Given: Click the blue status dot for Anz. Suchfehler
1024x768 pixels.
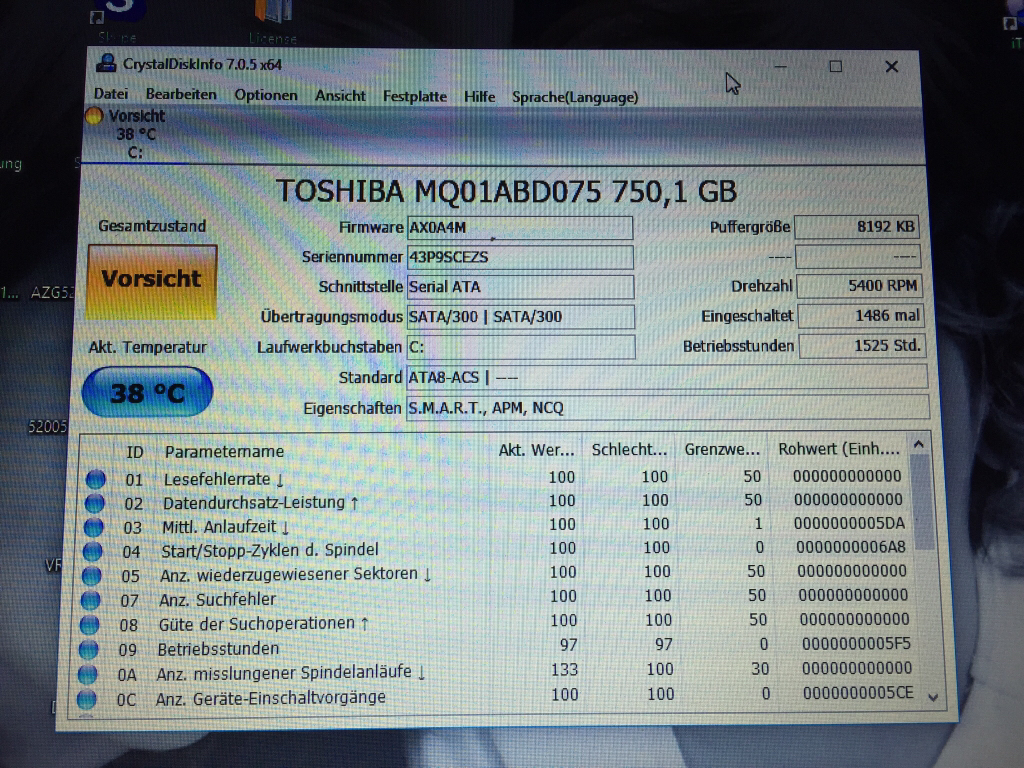Looking at the screenshot, I should [90, 600].
